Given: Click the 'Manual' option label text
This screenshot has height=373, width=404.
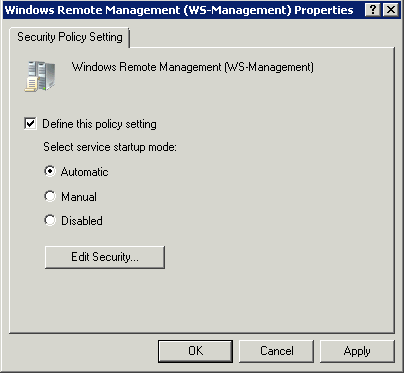Looking at the screenshot, I should (x=79, y=197).
